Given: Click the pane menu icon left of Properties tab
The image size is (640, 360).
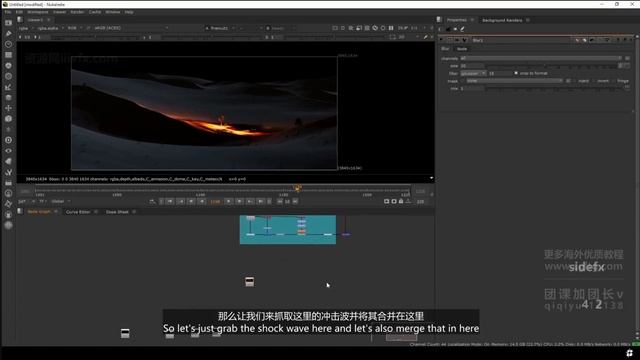Looking at the screenshot, I should click(x=440, y=20).
